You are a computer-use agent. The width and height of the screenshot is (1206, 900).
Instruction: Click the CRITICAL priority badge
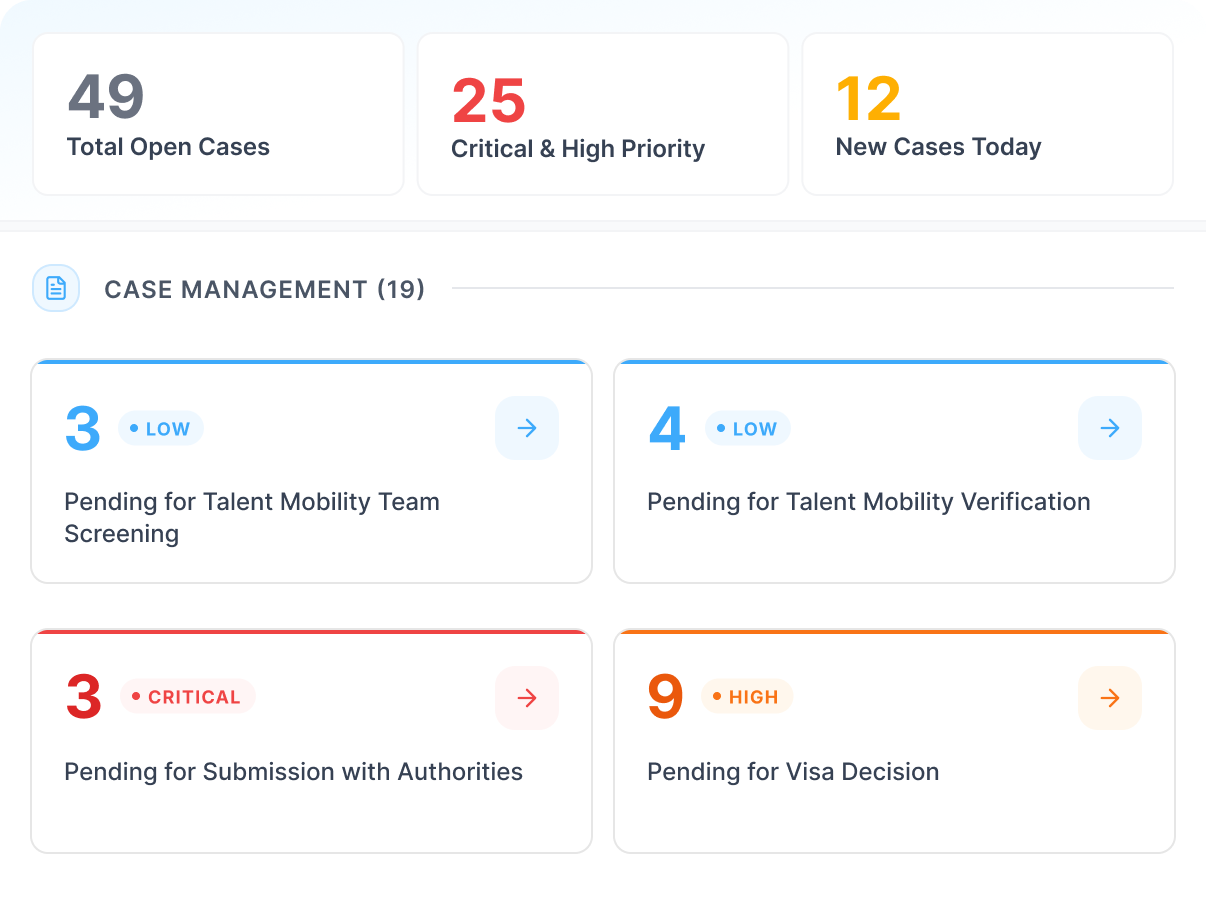pyautogui.click(x=188, y=697)
